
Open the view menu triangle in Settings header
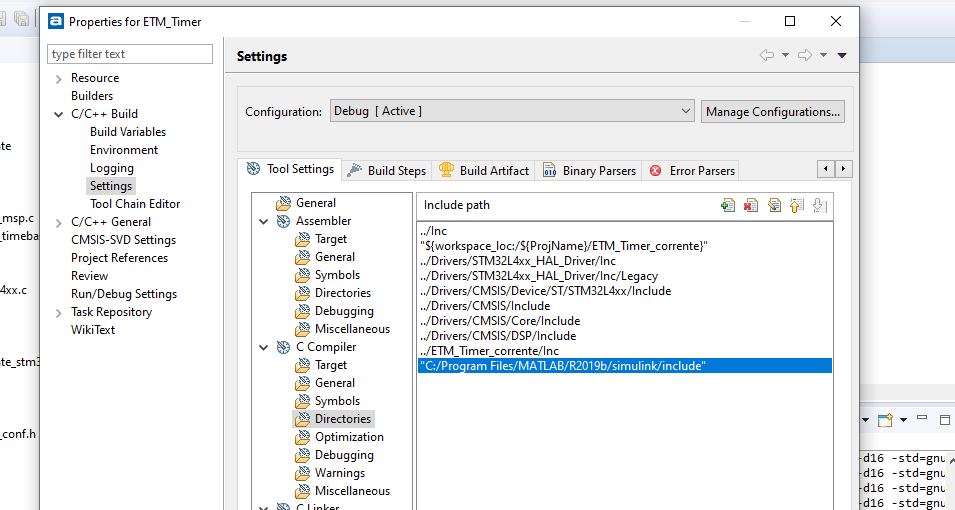tap(842, 56)
